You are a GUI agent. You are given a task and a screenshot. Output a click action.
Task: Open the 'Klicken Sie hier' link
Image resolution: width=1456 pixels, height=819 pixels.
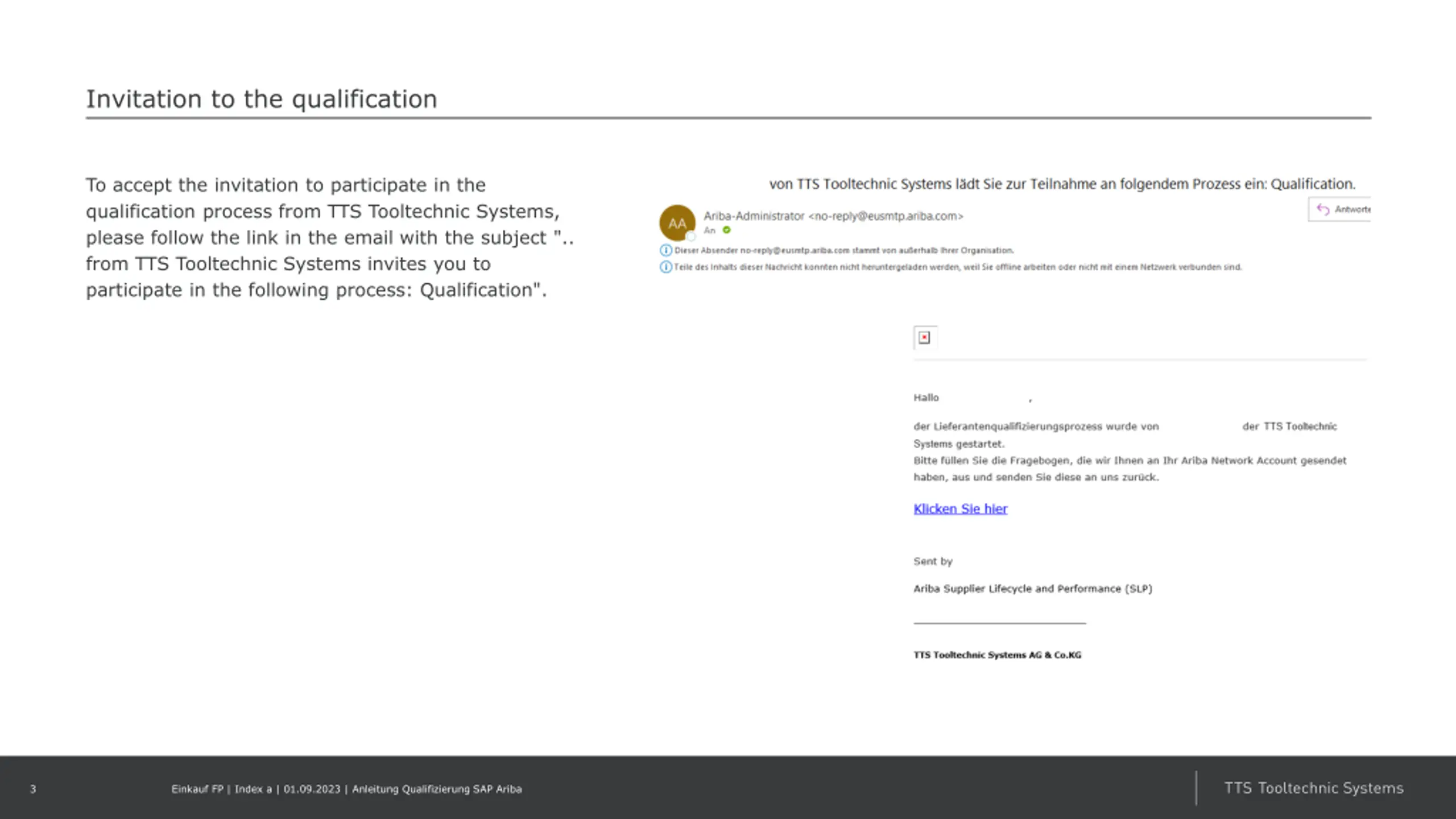point(960,508)
